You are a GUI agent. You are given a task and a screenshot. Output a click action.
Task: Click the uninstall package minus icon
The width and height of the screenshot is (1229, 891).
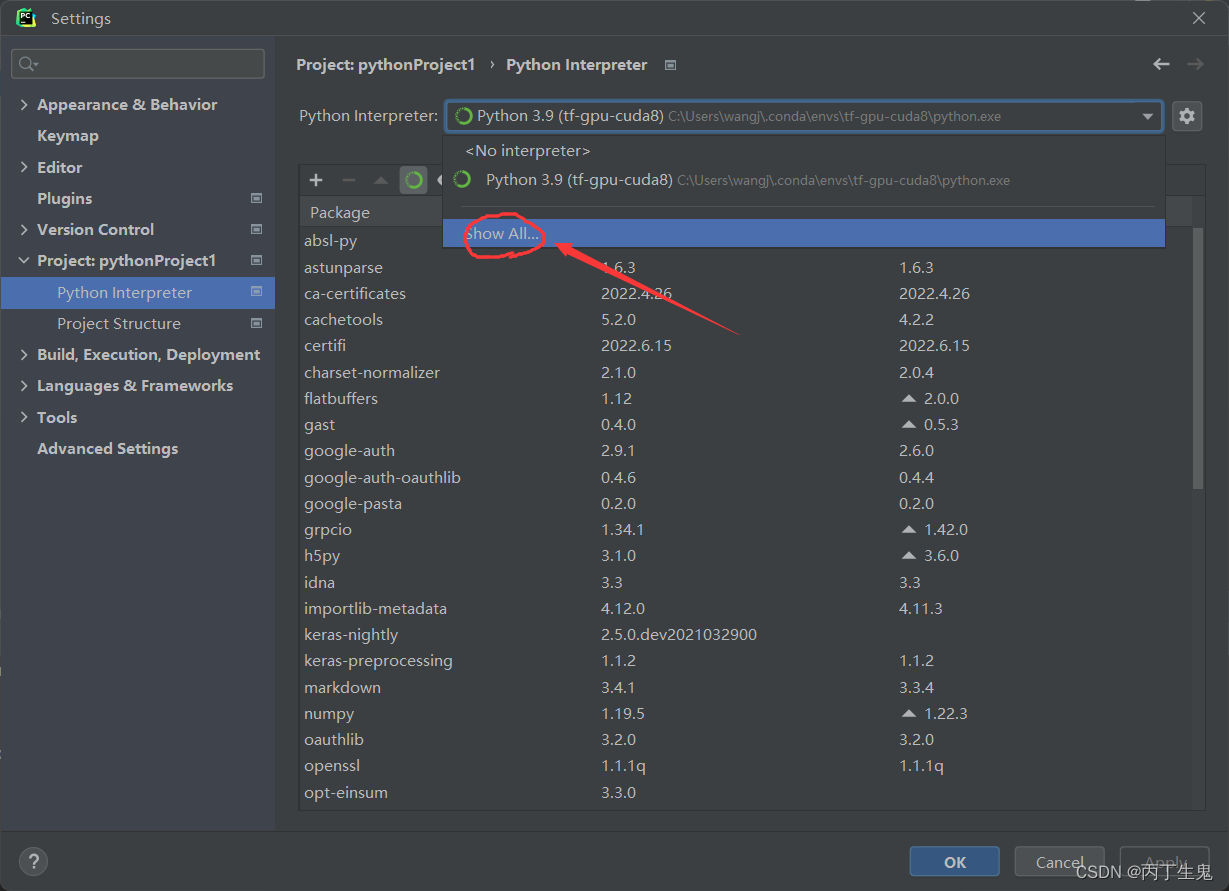349,180
